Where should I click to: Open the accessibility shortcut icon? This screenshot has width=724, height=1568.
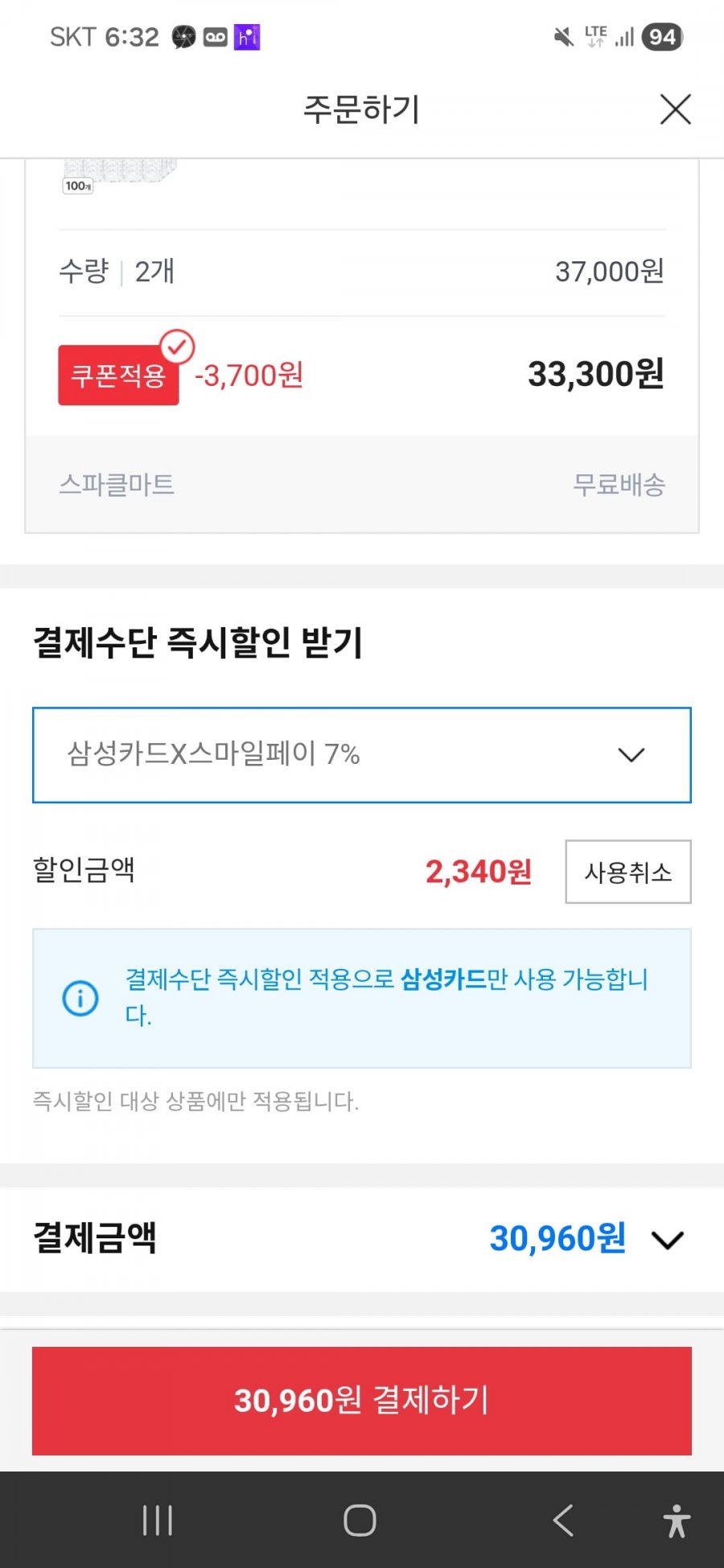tap(677, 1521)
